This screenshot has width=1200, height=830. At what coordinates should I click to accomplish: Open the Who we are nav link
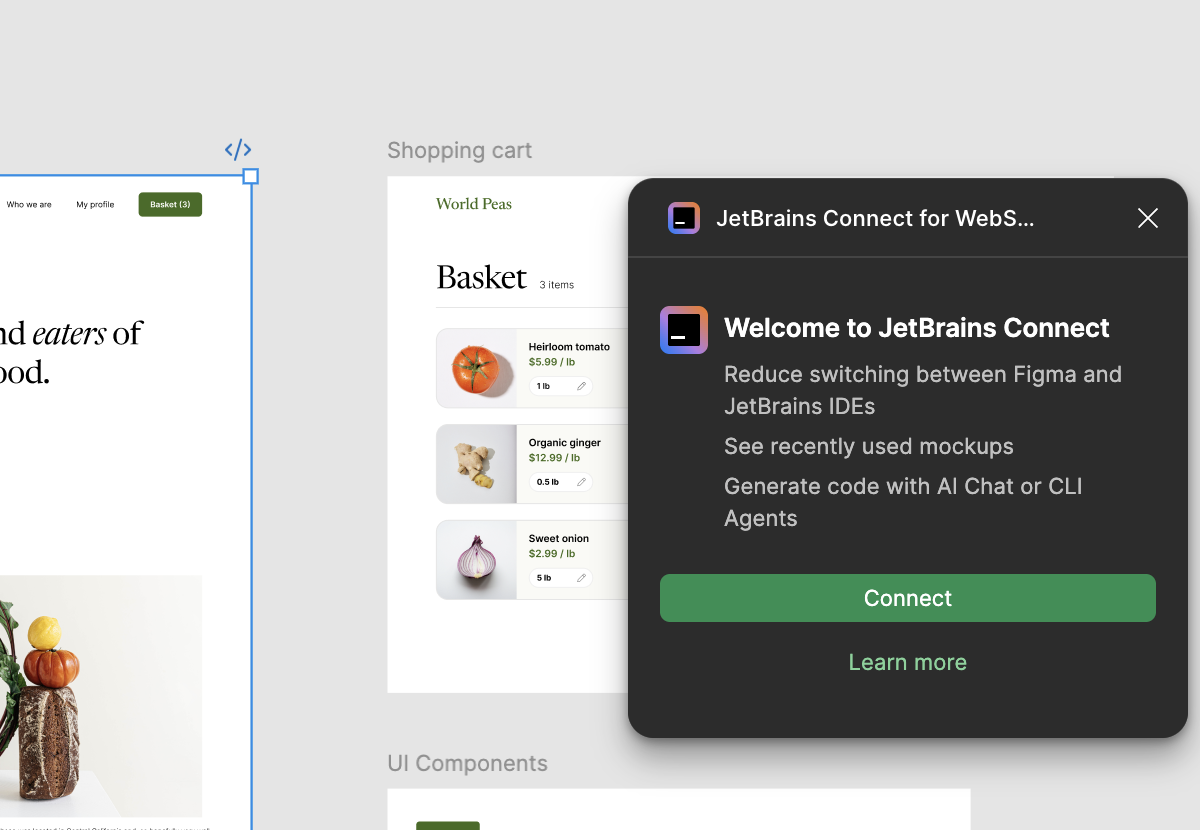(29, 204)
